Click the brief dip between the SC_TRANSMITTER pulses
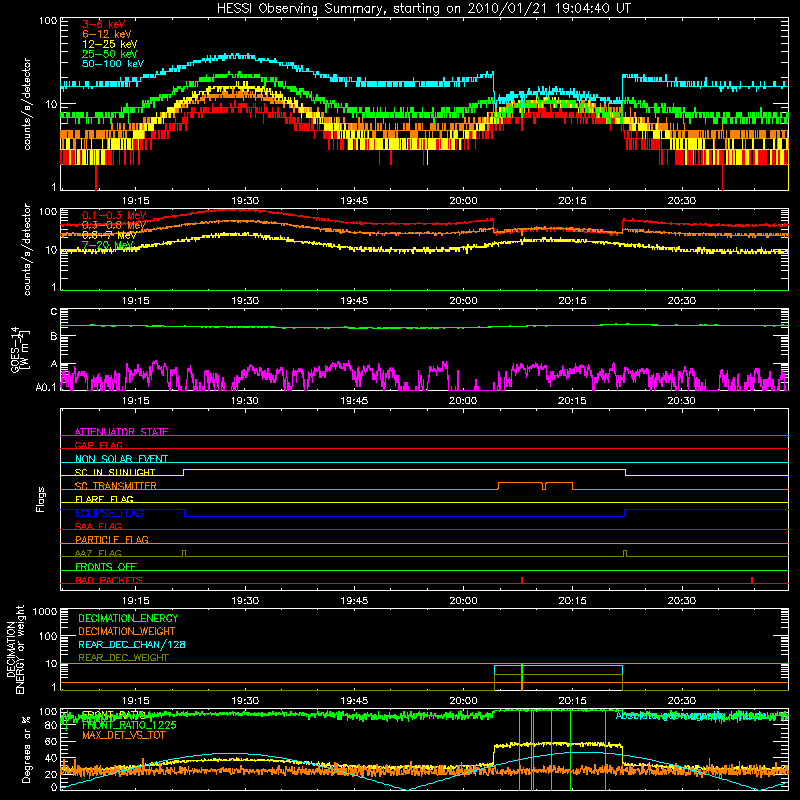The width and height of the screenshot is (800, 800). [544, 486]
